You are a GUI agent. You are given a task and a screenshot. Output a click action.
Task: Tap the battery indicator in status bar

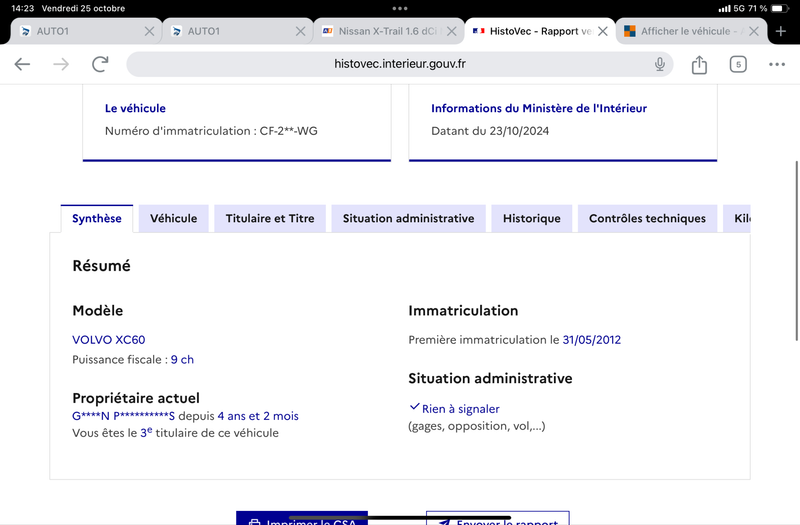780,8
